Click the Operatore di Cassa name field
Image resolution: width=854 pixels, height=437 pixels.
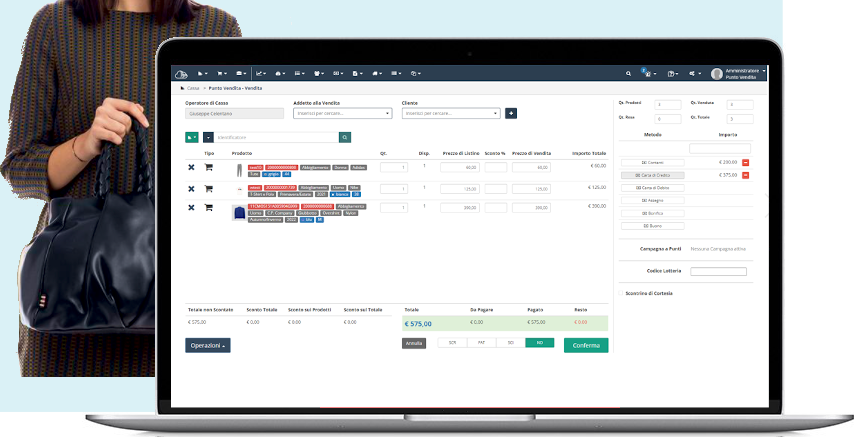click(234, 113)
